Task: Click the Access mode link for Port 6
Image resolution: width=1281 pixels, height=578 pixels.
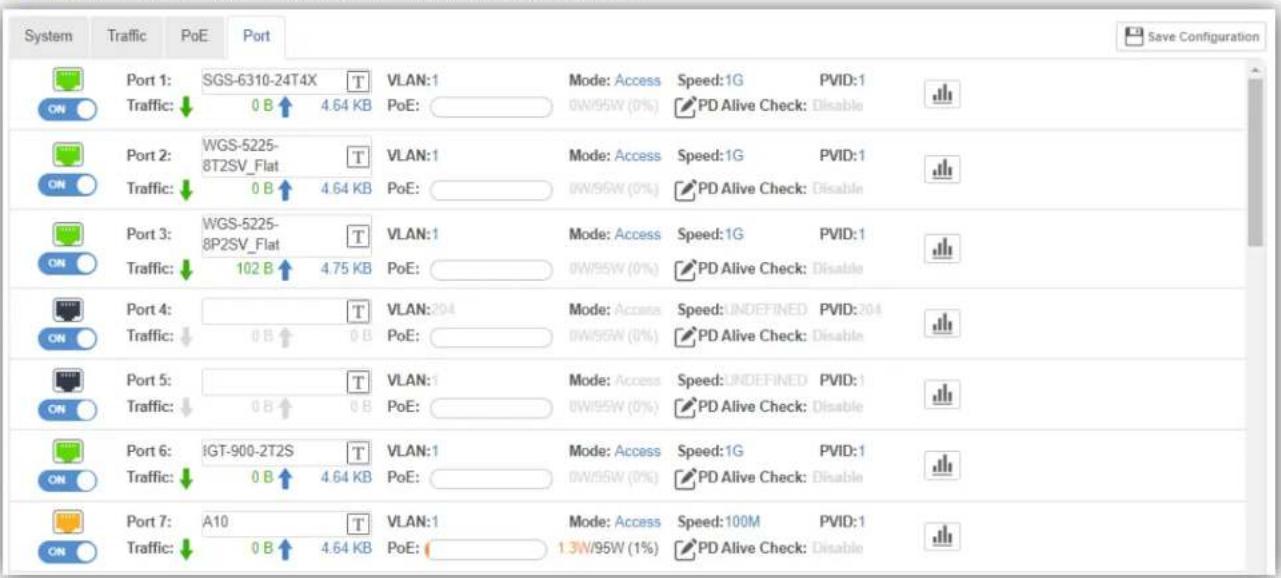Action: click(x=637, y=451)
